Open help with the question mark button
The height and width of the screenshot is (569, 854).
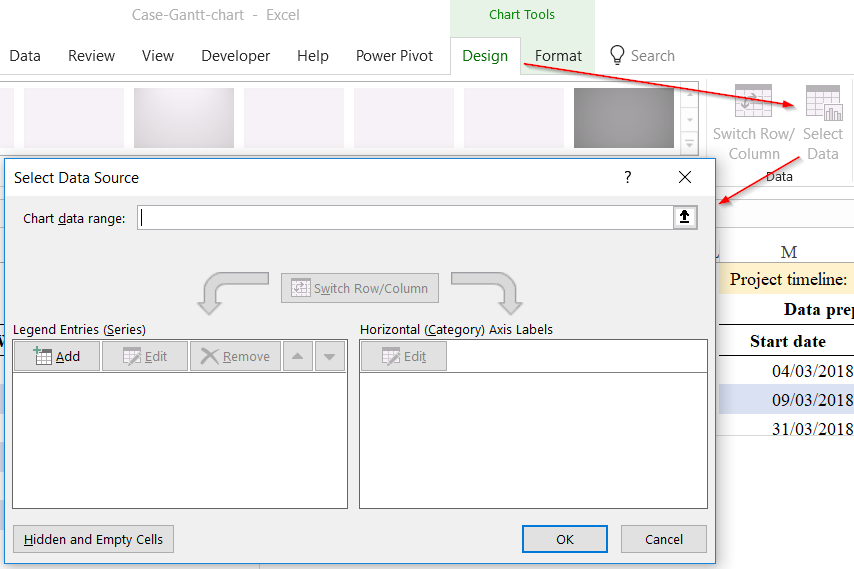tap(627, 178)
